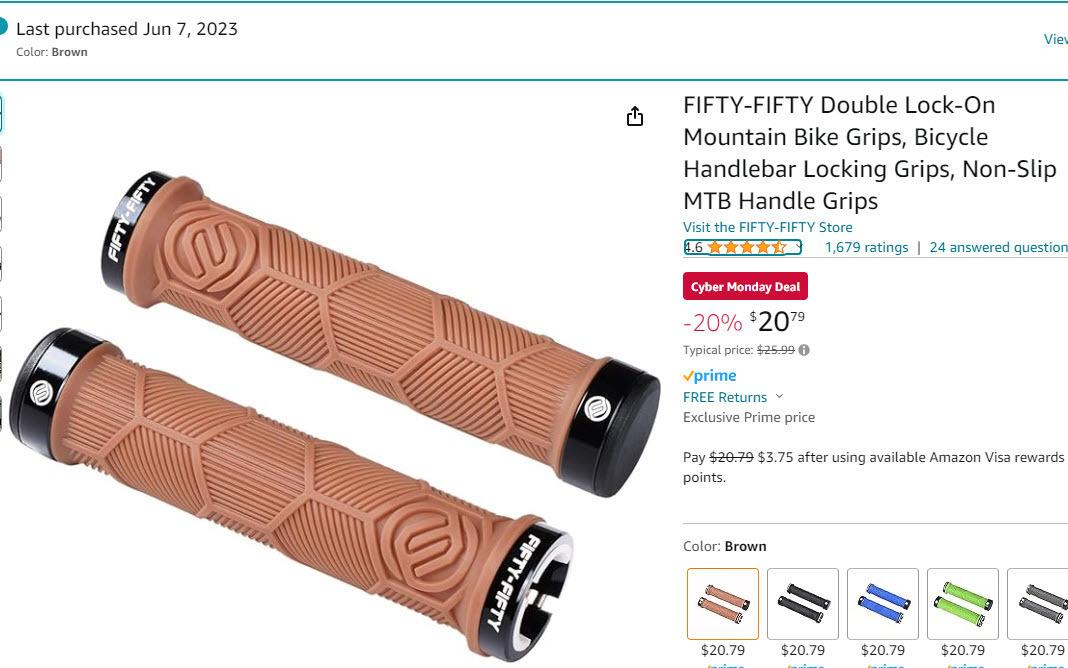This screenshot has width=1068, height=668.
Task: Click the Prime logo badge
Action: [710, 376]
